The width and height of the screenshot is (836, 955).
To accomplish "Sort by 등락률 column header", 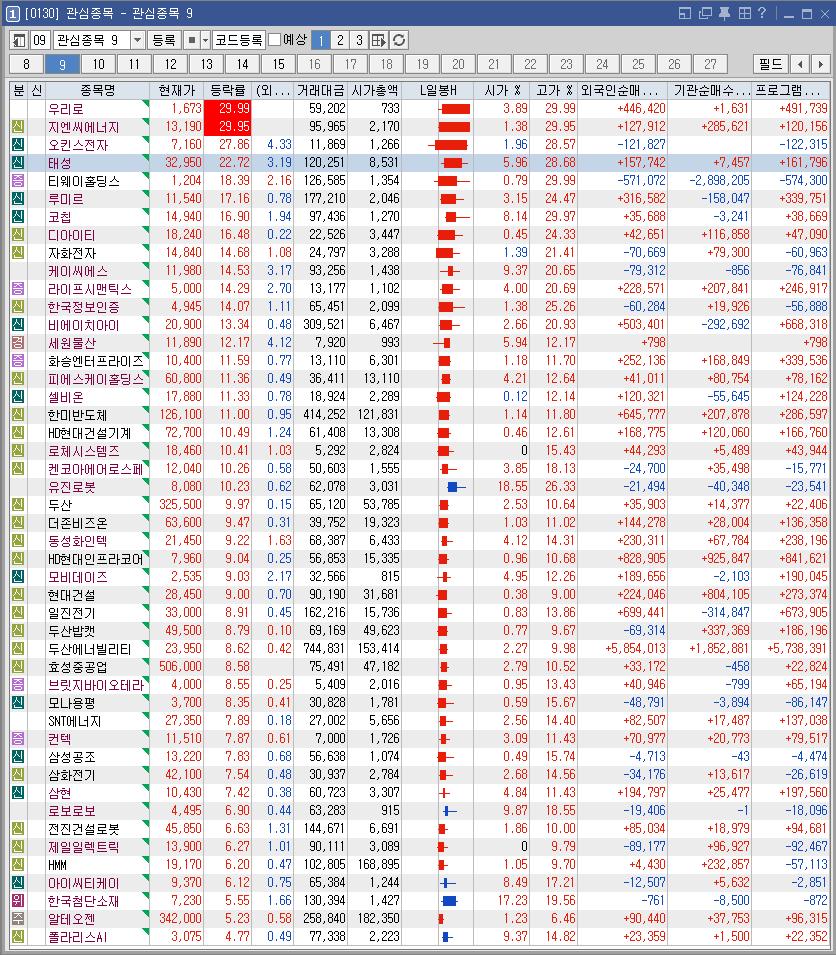I will click(227, 91).
